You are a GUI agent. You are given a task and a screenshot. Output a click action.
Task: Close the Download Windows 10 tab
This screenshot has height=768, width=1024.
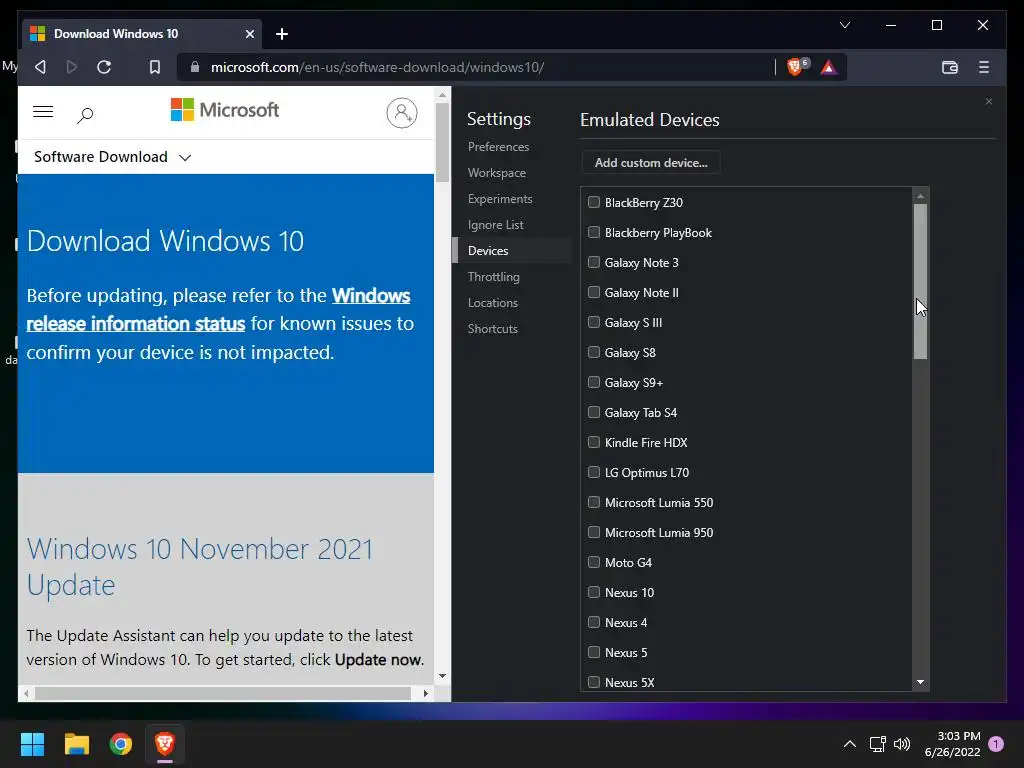coord(249,34)
